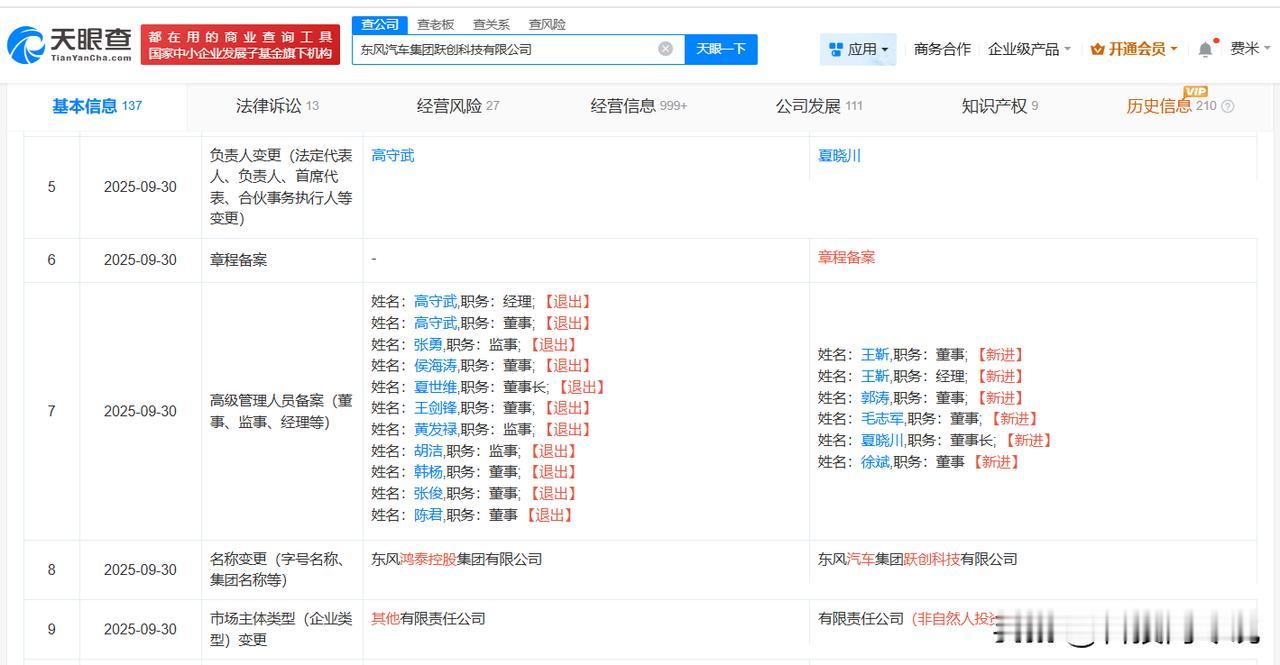Click the 2025-09-30 date in row 7
Viewport: 1280px width, 665px height.
(140, 411)
